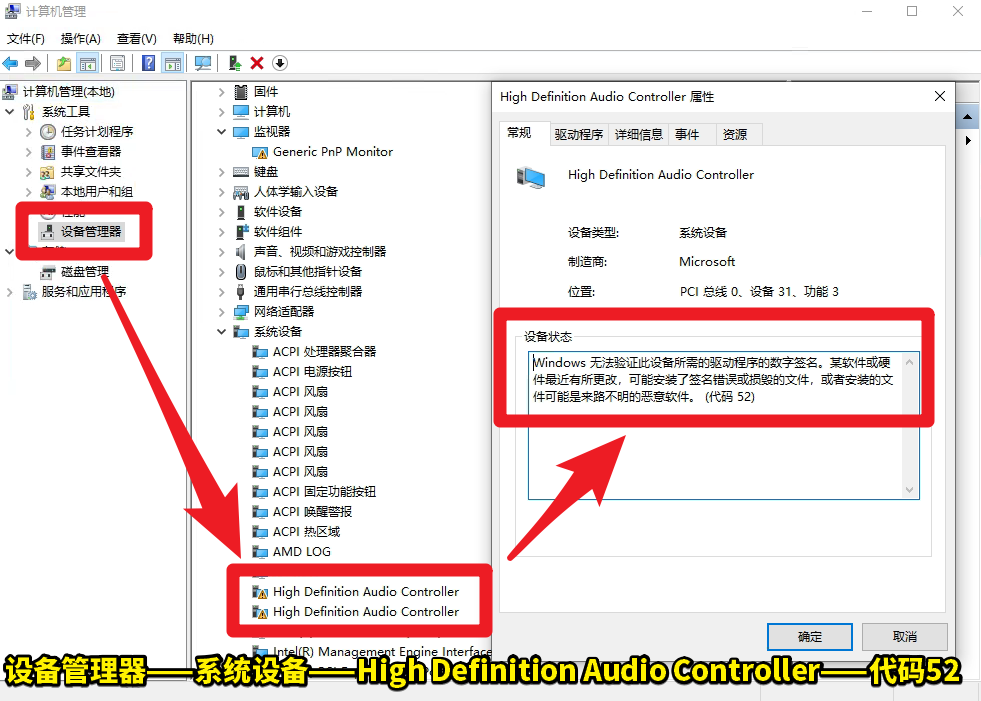Click the disable device down-arrow icon
The width and height of the screenshot is (981, 701).
coord(280,63)
